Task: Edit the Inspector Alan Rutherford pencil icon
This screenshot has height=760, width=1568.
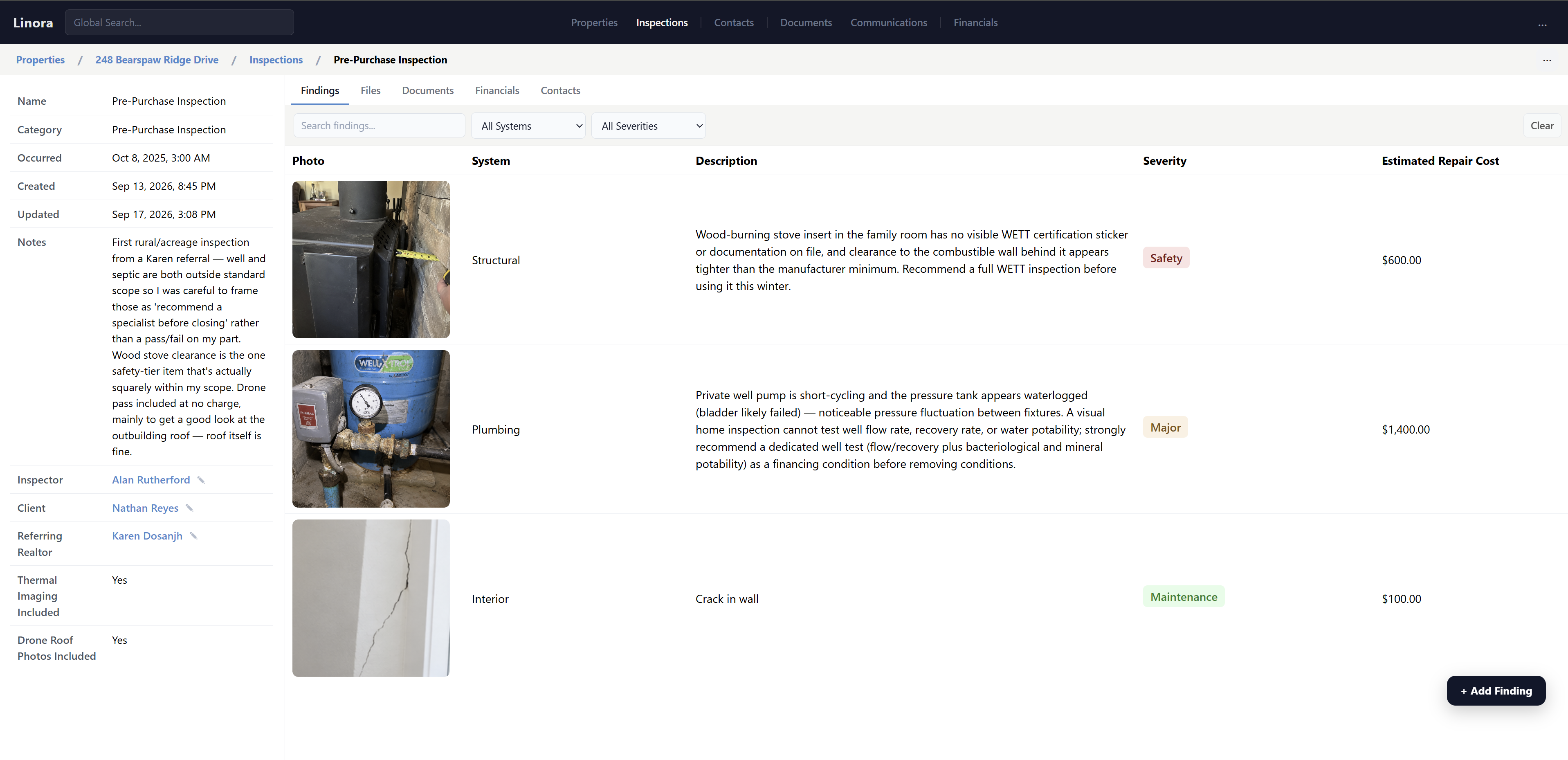Action: point(201,480)
